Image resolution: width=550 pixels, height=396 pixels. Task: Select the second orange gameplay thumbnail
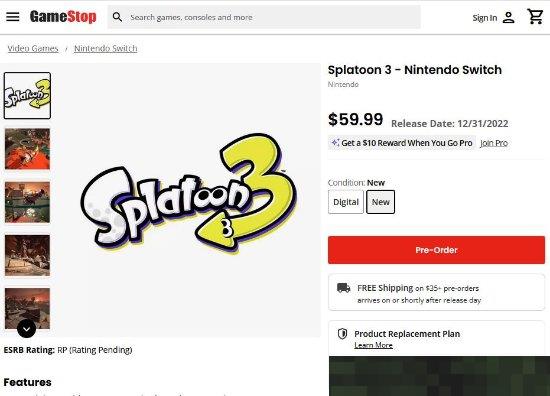coord(27,149)
